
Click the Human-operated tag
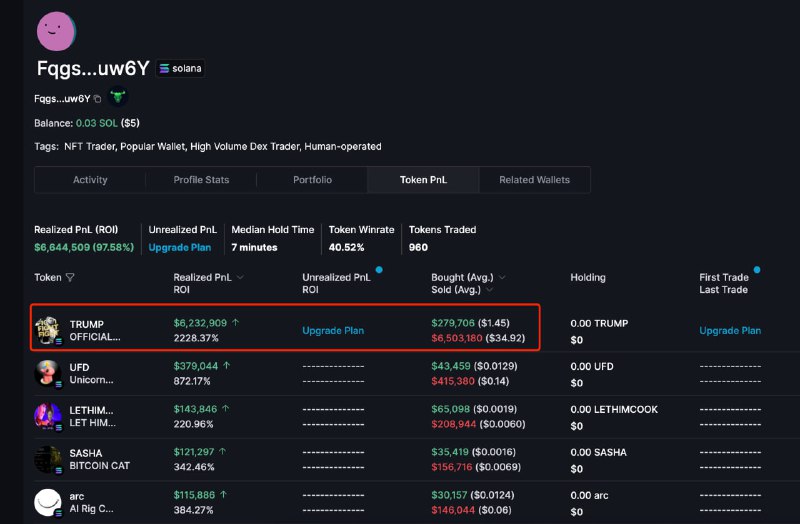(343, 146)
